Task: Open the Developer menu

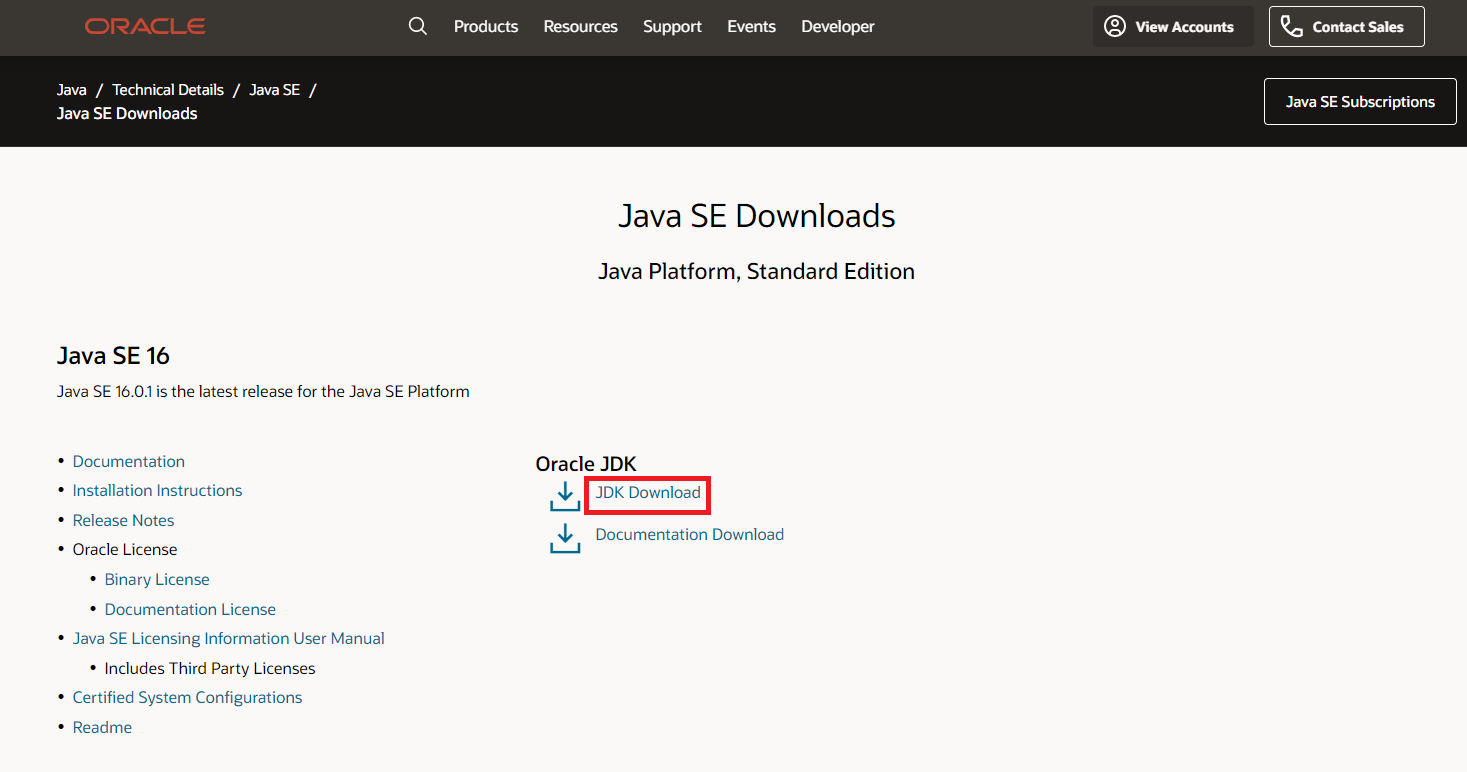Action: (838, 27)
